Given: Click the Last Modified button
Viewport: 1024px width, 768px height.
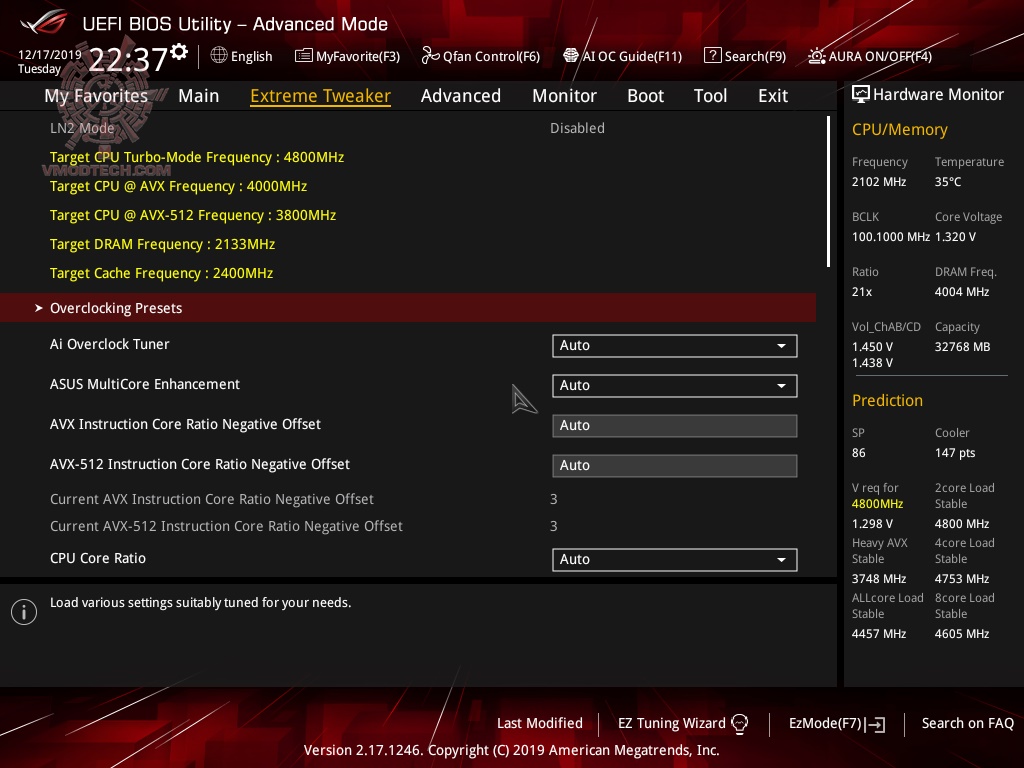Looking at the screenshot, I should click(x=539, y=723).
